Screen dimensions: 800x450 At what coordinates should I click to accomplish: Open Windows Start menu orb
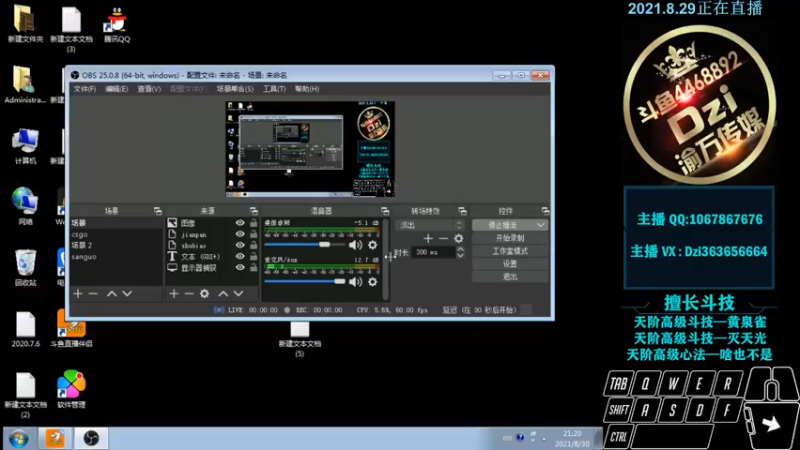18,439
